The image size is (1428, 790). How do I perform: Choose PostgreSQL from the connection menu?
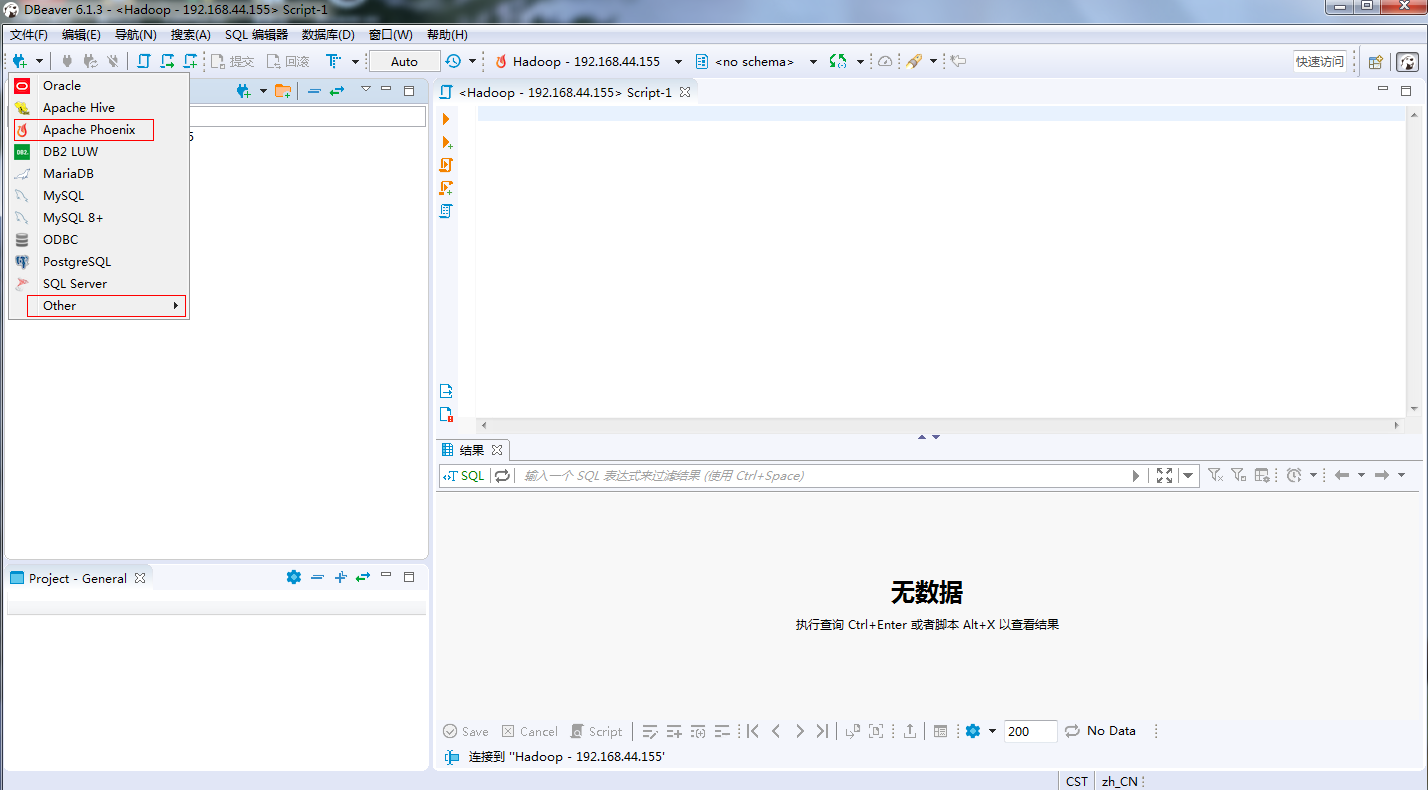pyautogui.click(x=78, y=261)
